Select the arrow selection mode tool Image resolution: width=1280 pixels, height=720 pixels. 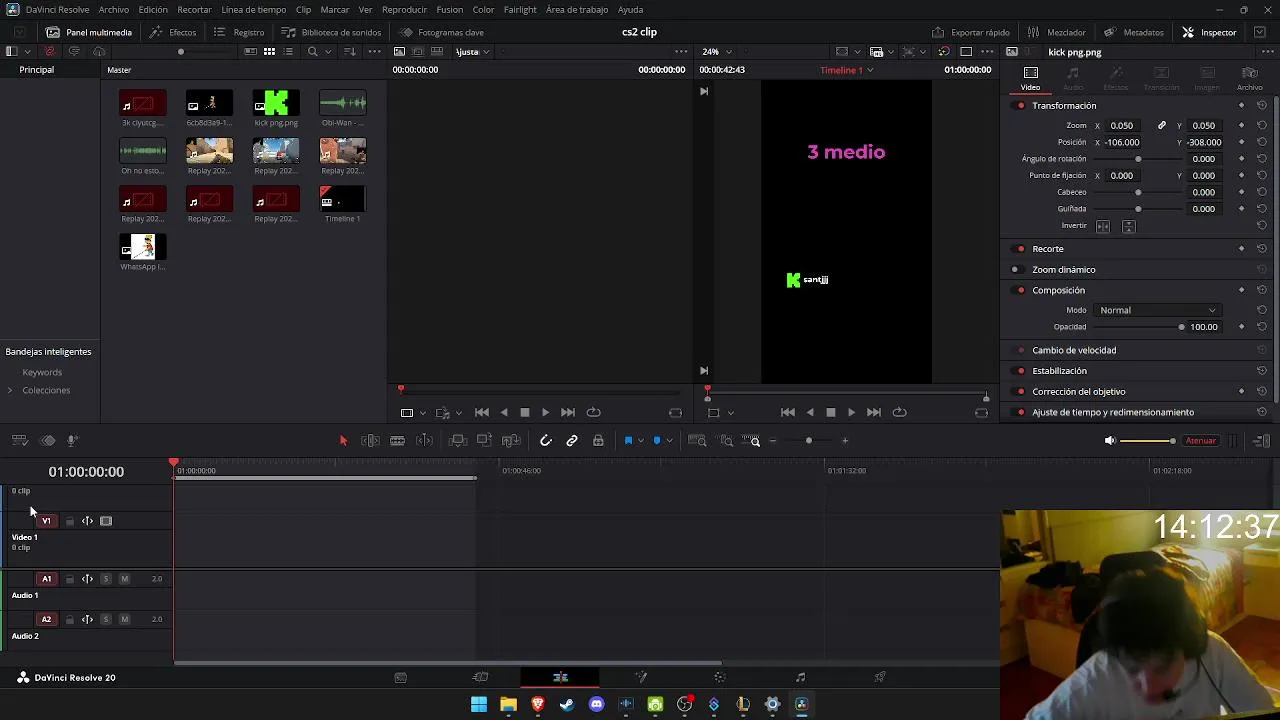tap(343, 441)
